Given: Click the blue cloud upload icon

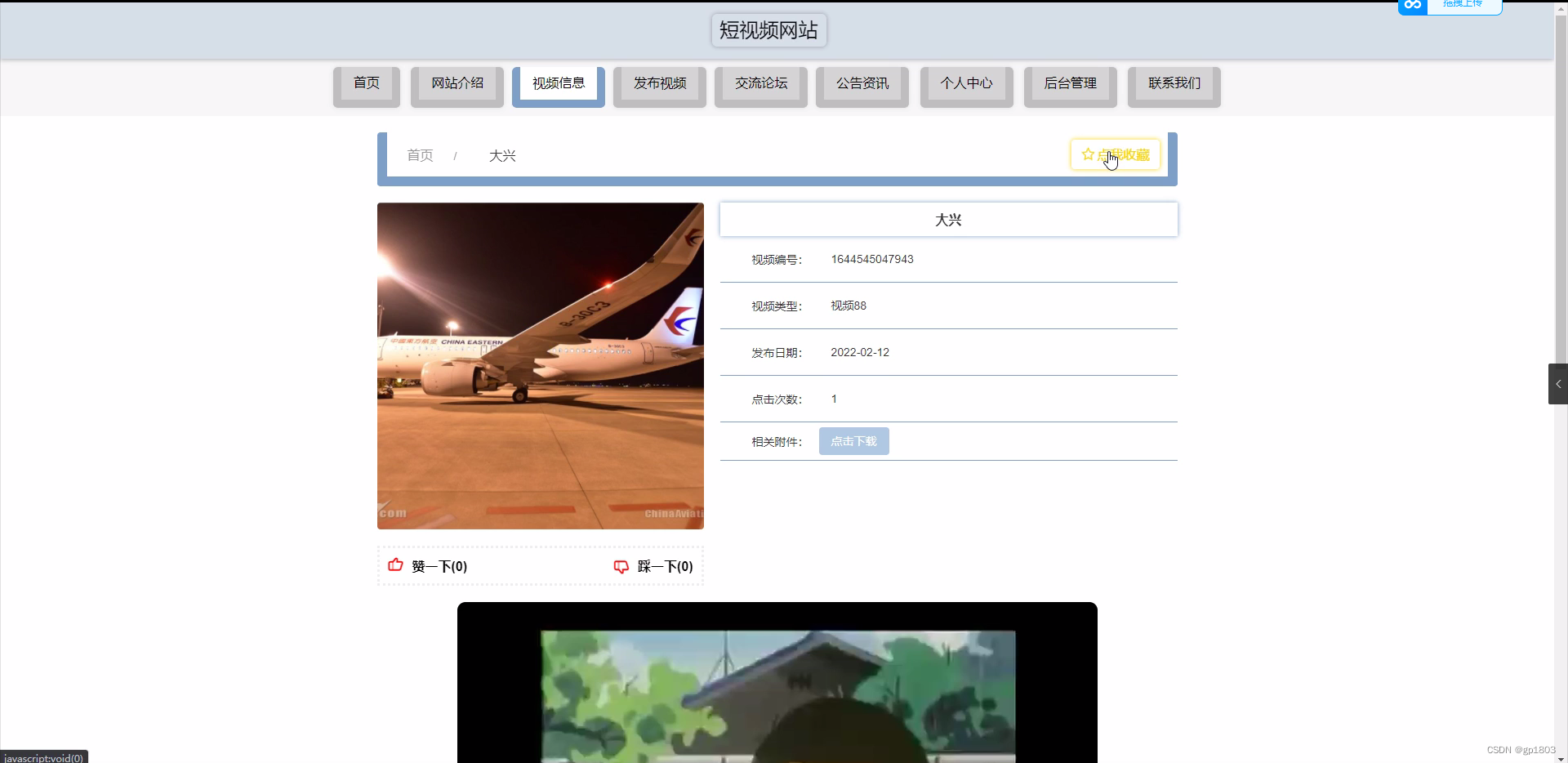Looking at the screenshot, I should click(x=1413, y=6).
